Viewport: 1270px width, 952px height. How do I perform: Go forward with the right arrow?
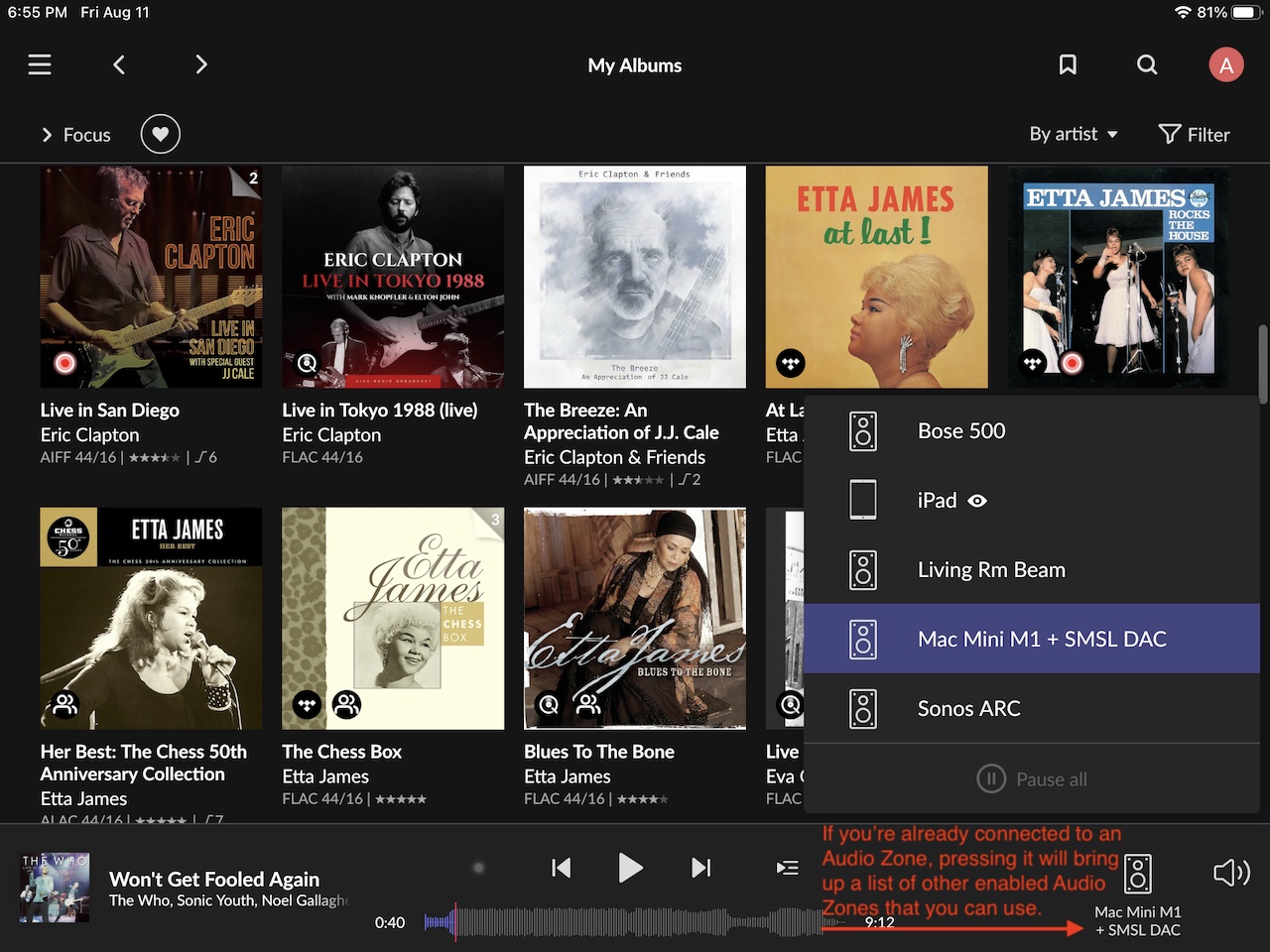[201, 65]
